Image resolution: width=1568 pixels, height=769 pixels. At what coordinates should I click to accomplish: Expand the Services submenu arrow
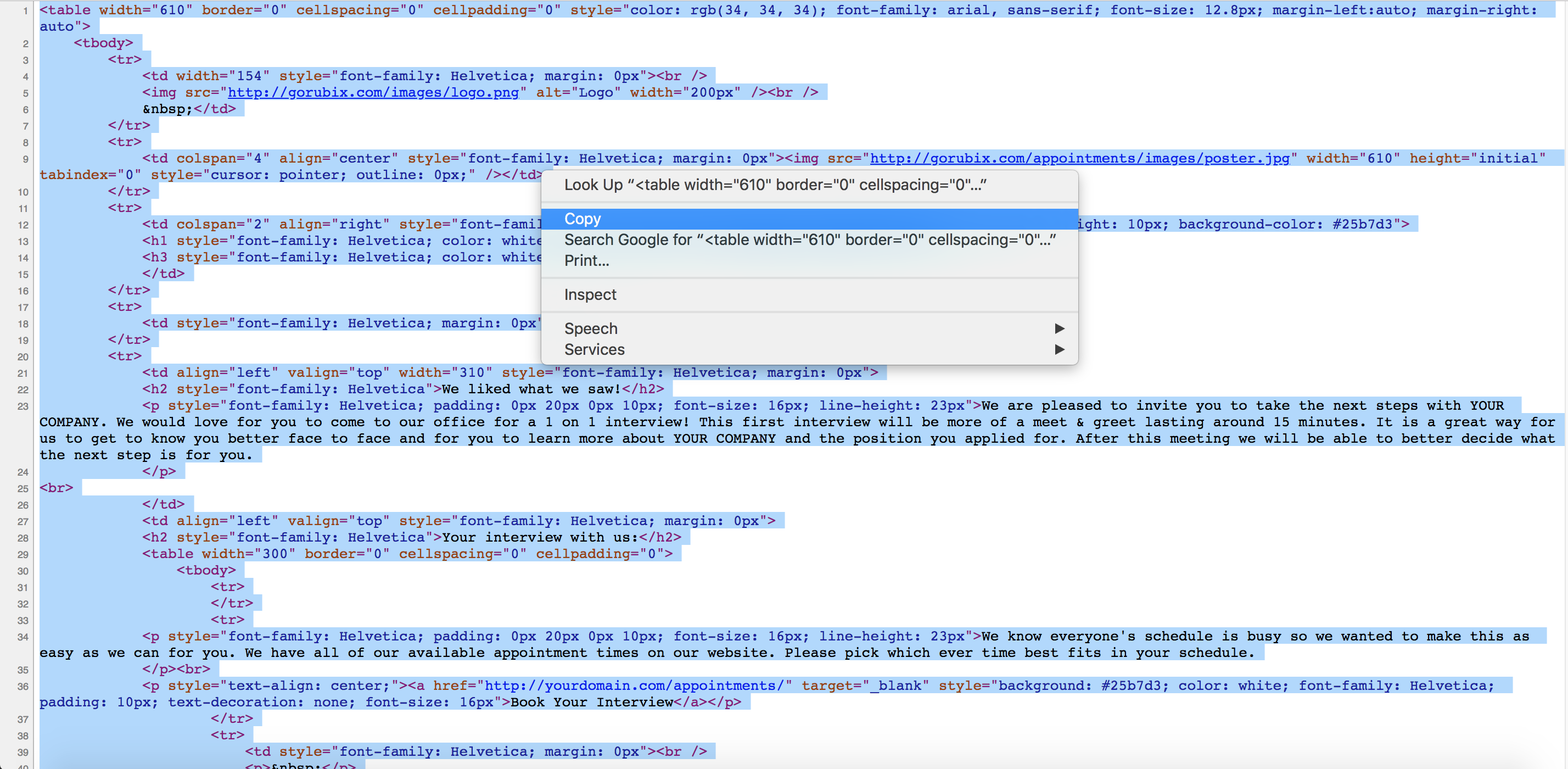[x=1059, y=349]
